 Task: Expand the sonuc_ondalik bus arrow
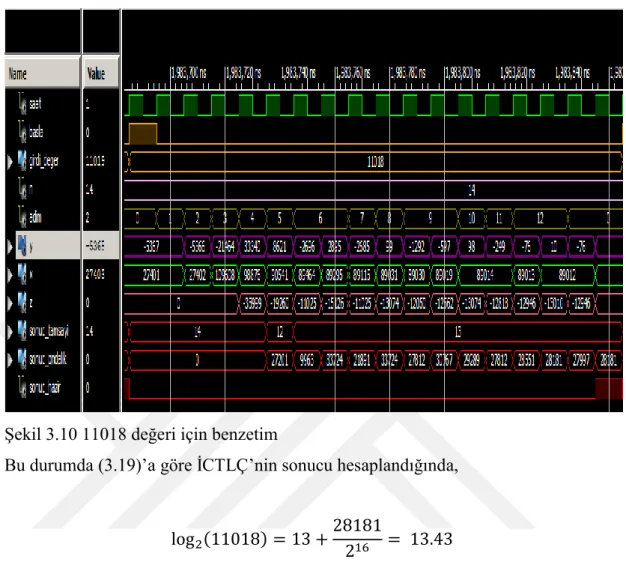pyautogui.click(x=10, y=360)
